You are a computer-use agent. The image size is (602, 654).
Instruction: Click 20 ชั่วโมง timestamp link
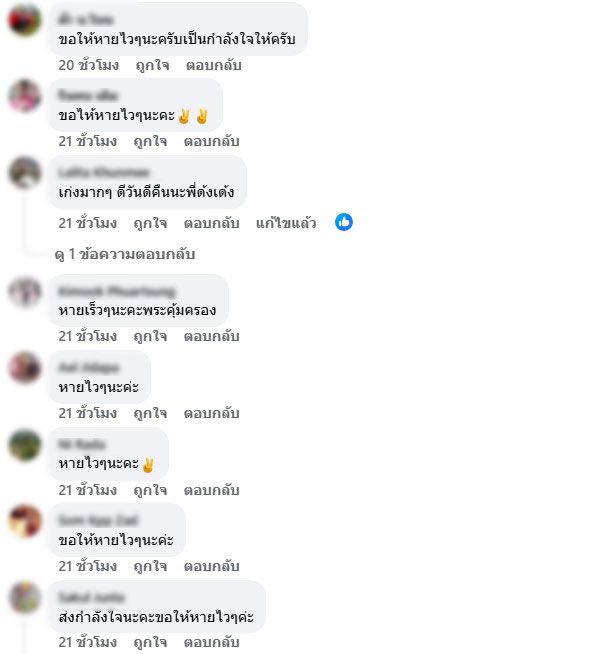coord(88,65)
